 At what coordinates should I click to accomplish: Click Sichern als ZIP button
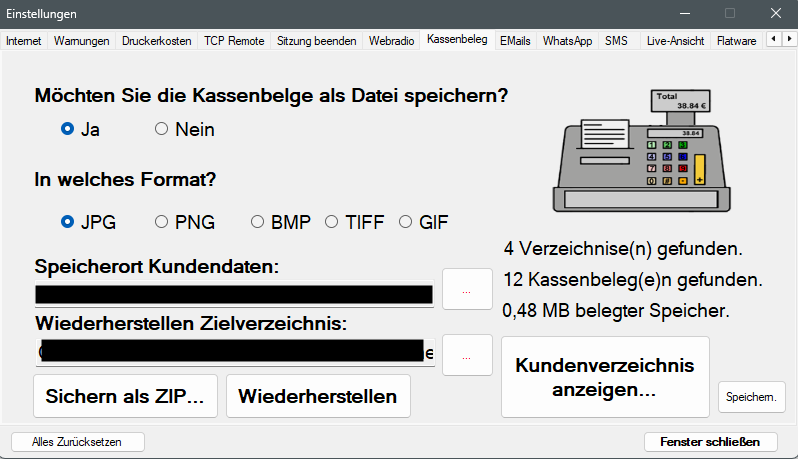tap(125, 396)
